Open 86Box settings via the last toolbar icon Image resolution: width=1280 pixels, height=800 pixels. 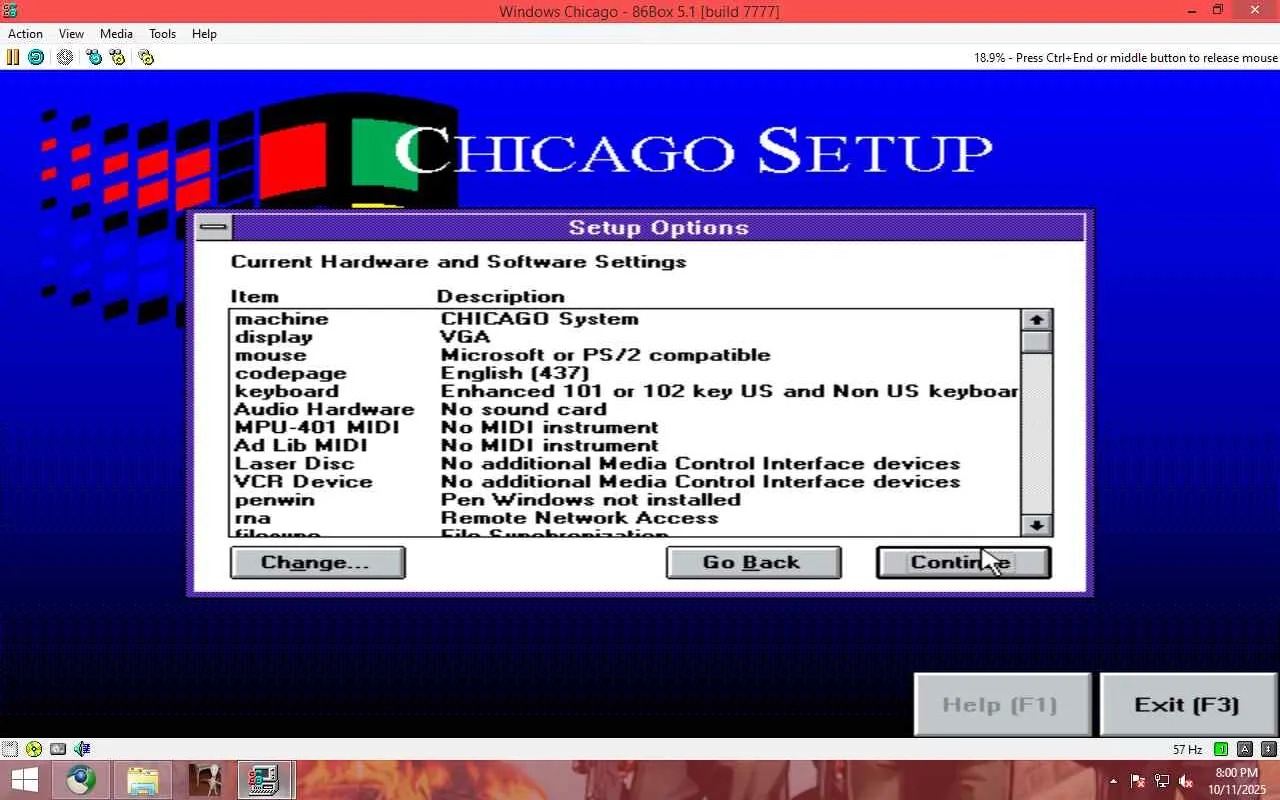[146, 57]
